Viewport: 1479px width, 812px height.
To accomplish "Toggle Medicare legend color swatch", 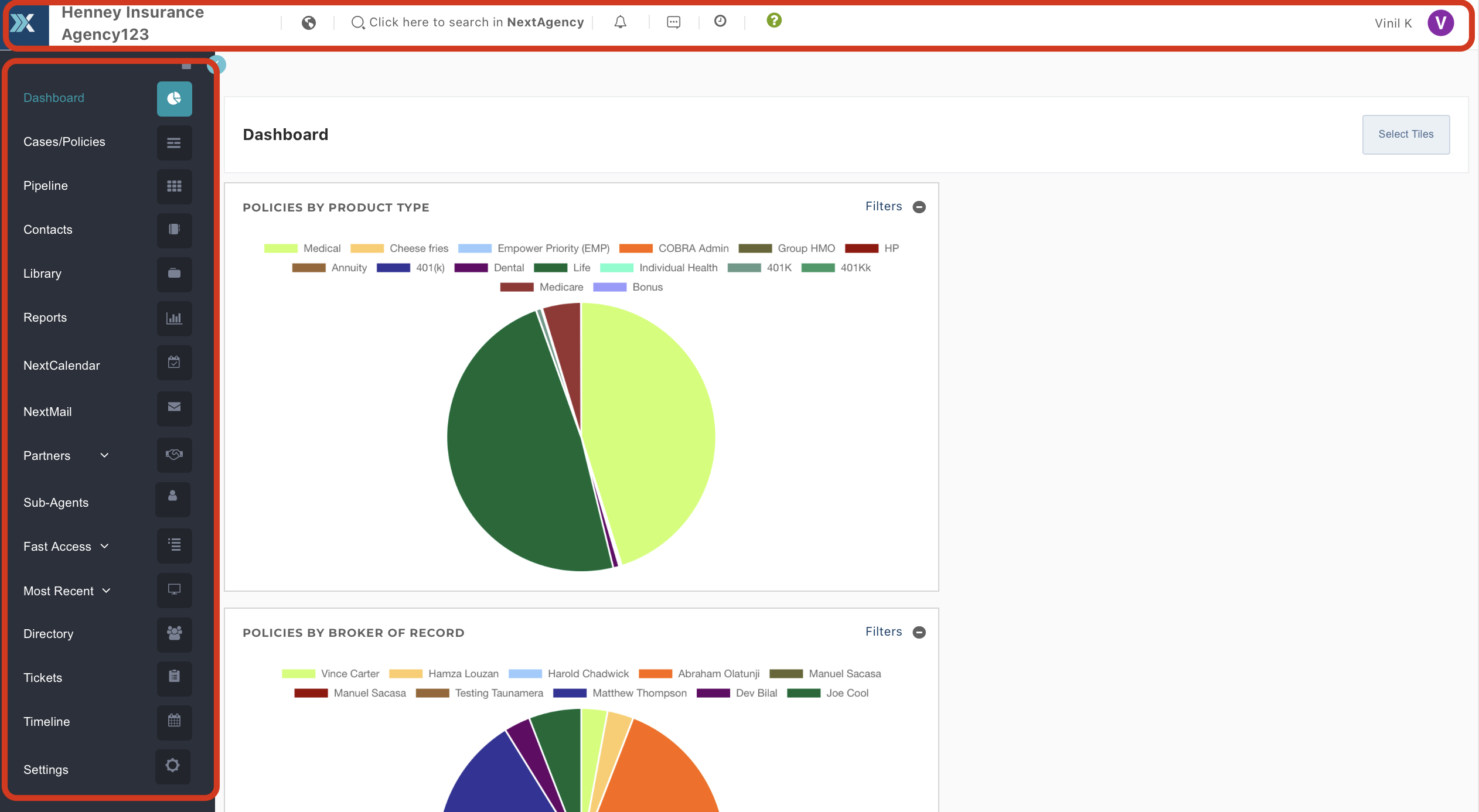I will point(516,287).
